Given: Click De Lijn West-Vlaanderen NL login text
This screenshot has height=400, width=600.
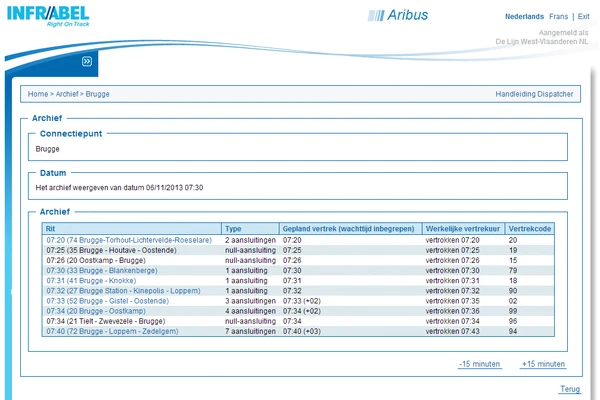Looking at the screenshot, I should pyautogui.click(x=542, y=41).
